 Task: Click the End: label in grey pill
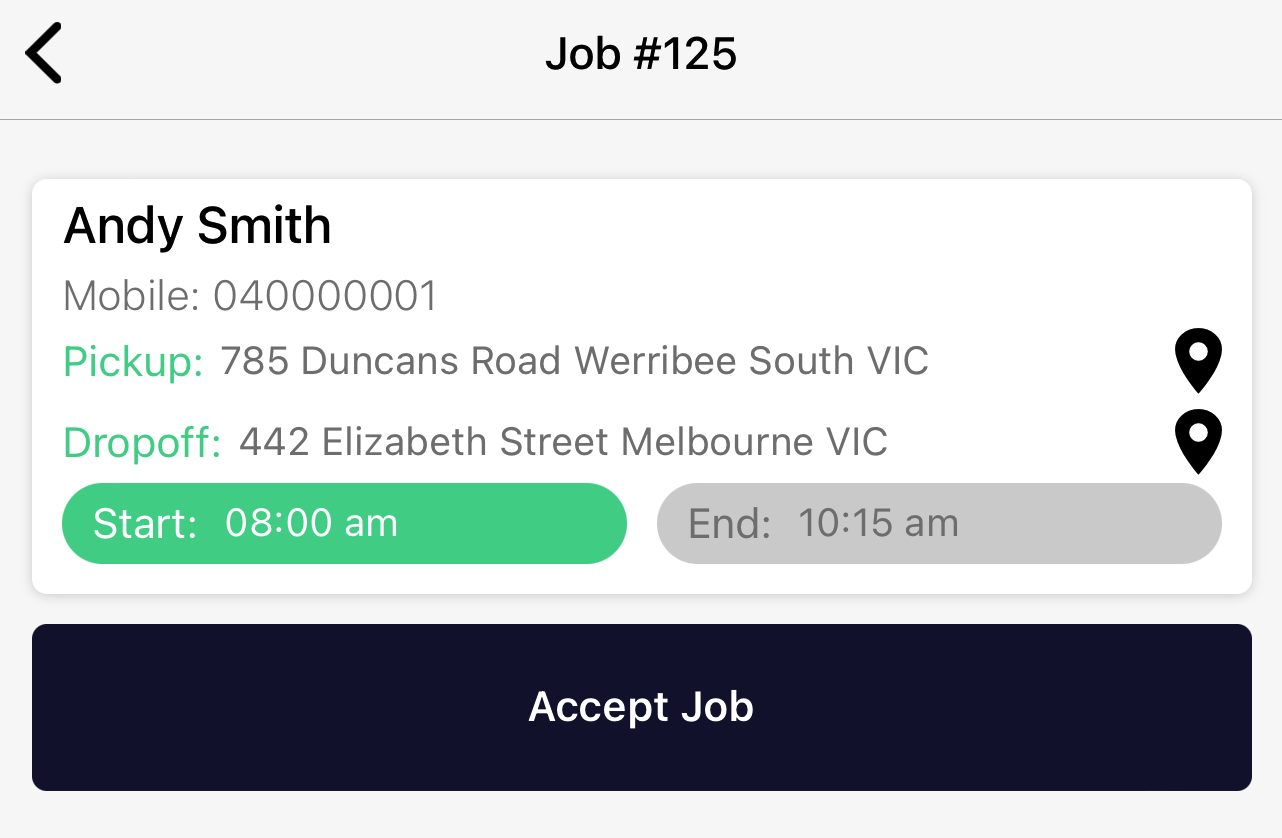730,524
